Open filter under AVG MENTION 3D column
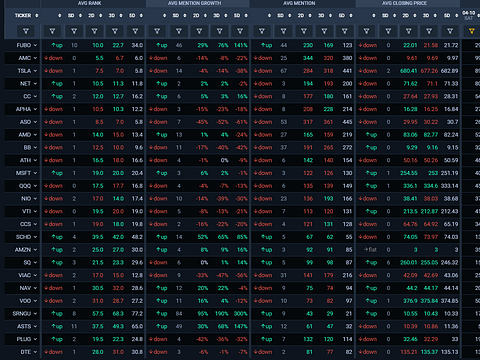The image size is (480, 360). [324, 31]
